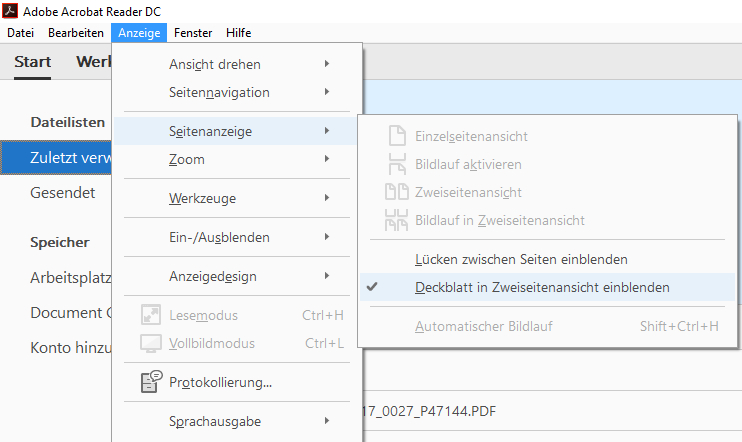This screenshot has width=742, height=442.
Task: Click the Protokollierung tracker icon
Action: (x=151, y=381)
